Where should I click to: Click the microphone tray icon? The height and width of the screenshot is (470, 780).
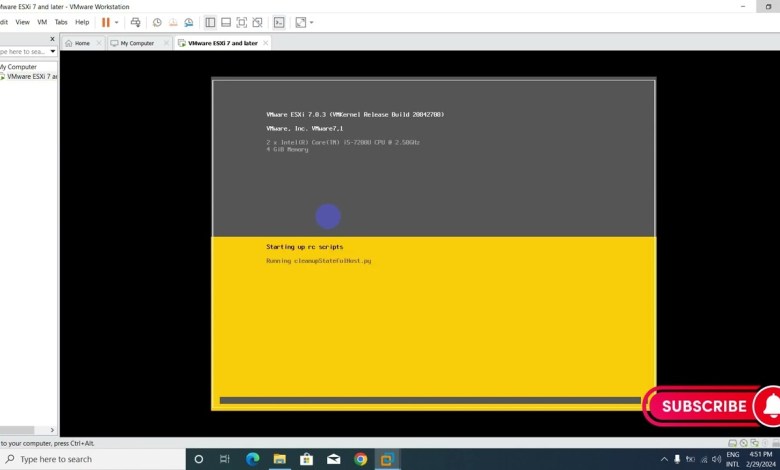coord(677,459)
